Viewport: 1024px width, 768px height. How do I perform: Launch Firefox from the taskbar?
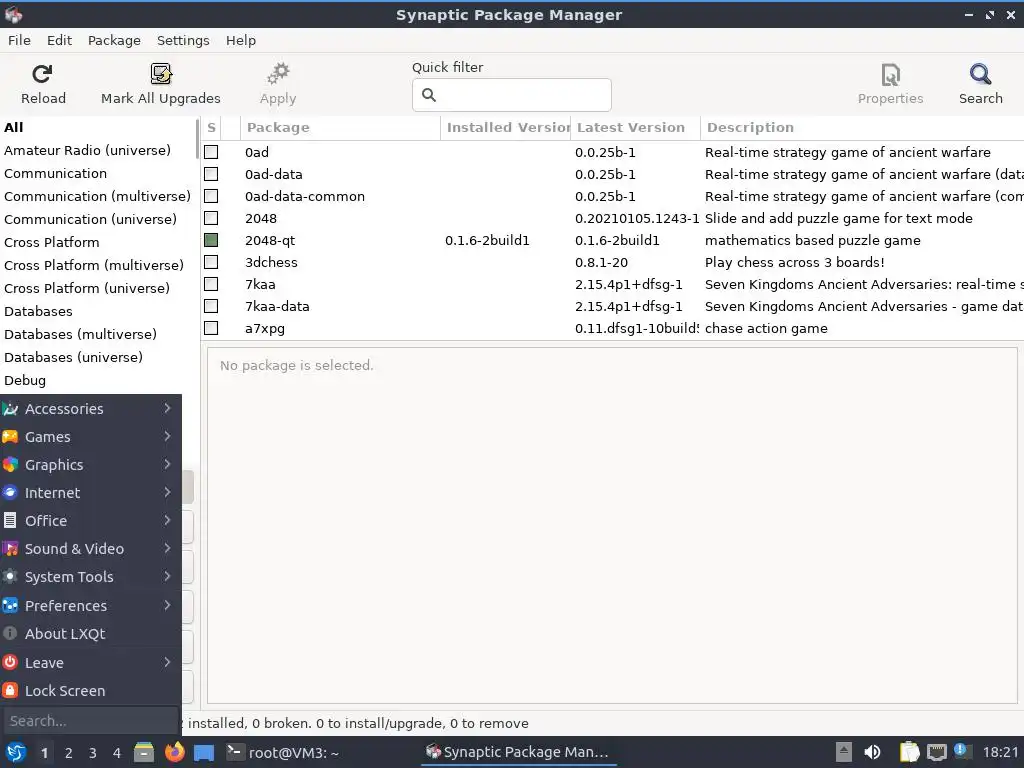pos(174,752)
